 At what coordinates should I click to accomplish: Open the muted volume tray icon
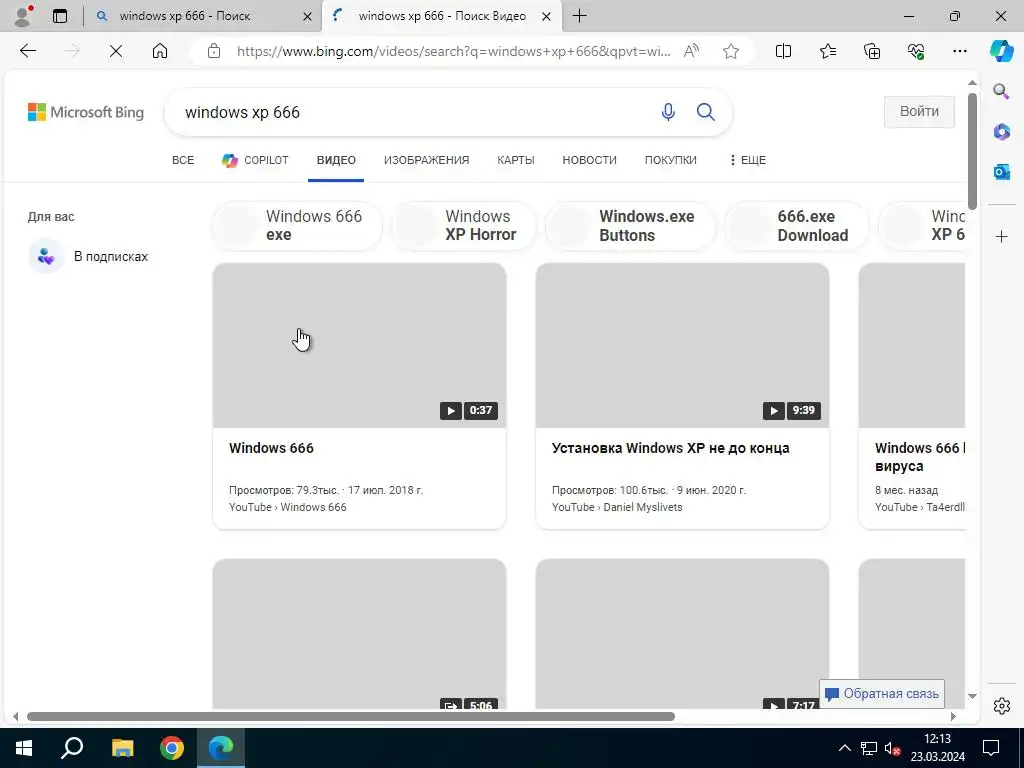point(893,748)
